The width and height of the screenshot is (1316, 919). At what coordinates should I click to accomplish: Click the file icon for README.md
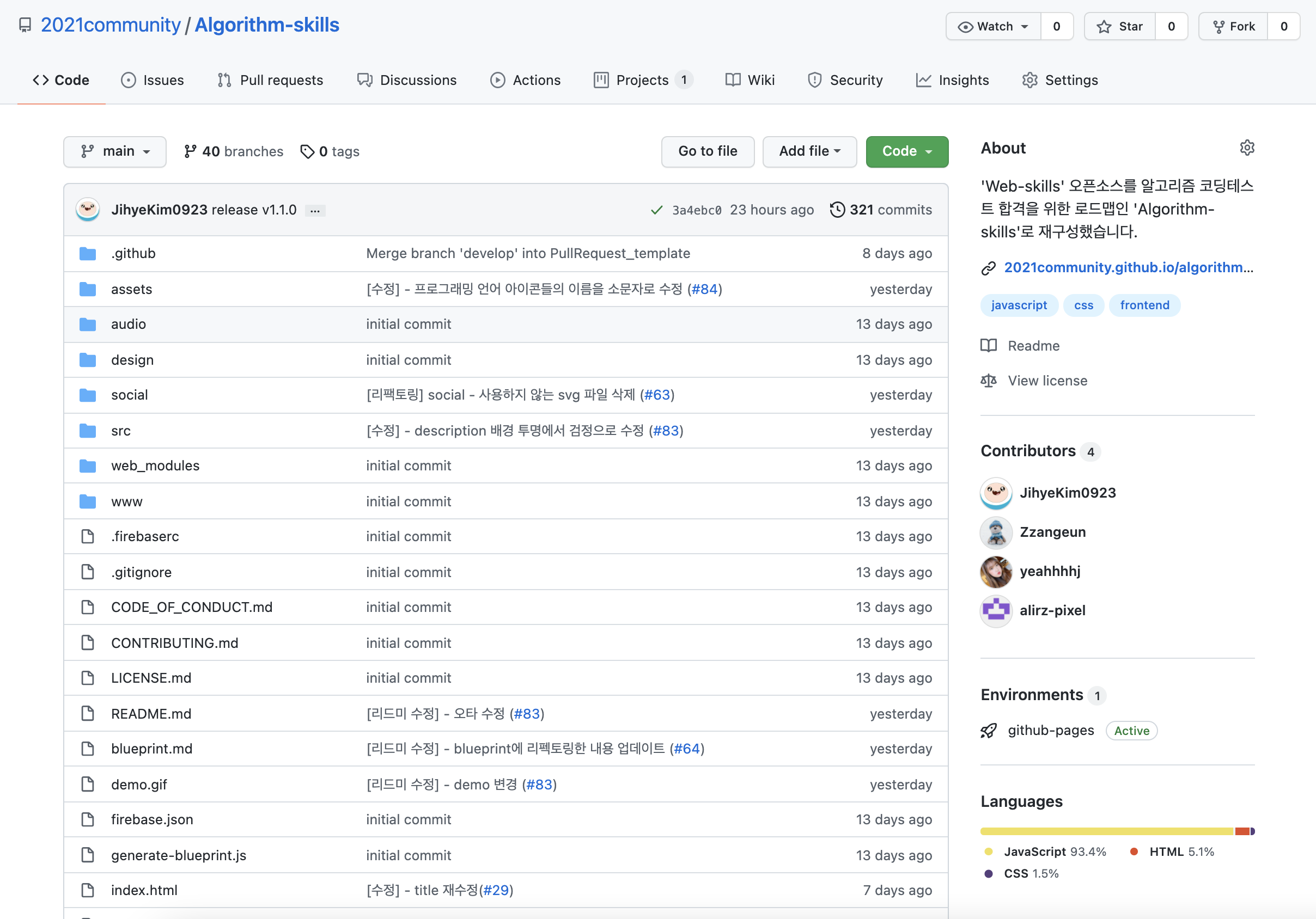click(x=88, y=713)
